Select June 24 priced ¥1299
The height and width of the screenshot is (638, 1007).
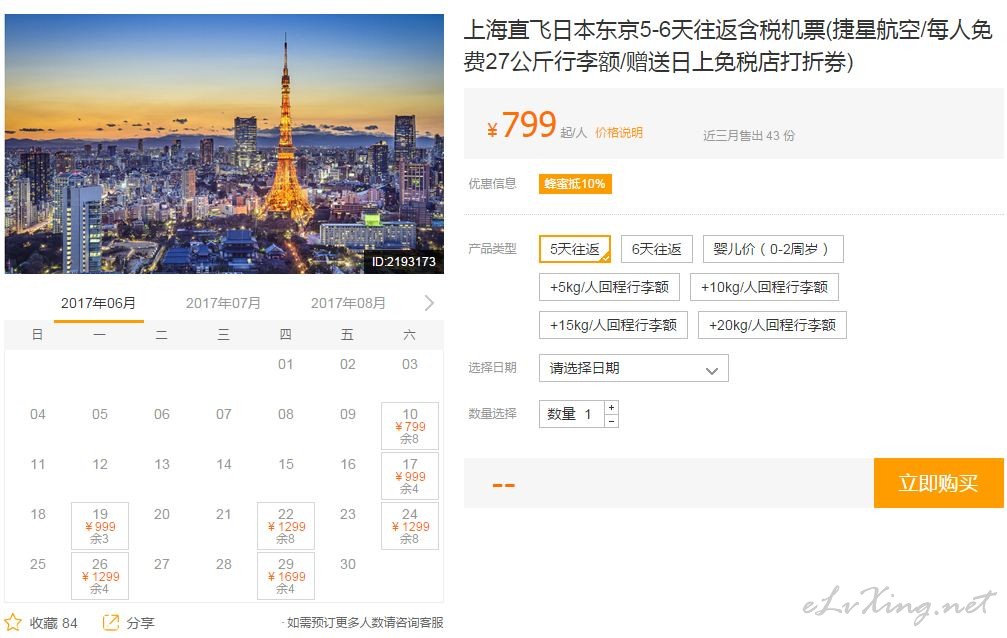[x=410, y=526]
